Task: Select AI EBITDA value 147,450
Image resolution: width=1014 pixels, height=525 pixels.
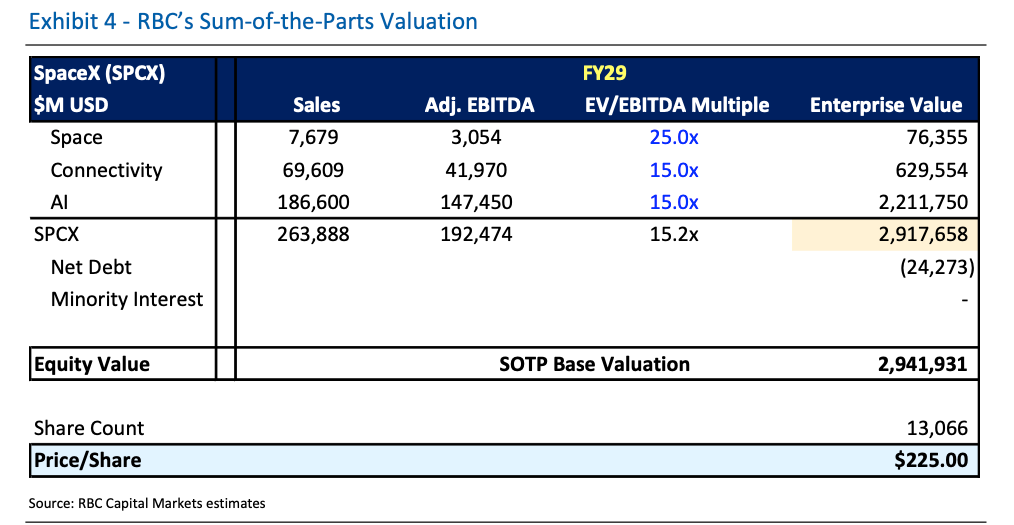Action: click(477, 202)
